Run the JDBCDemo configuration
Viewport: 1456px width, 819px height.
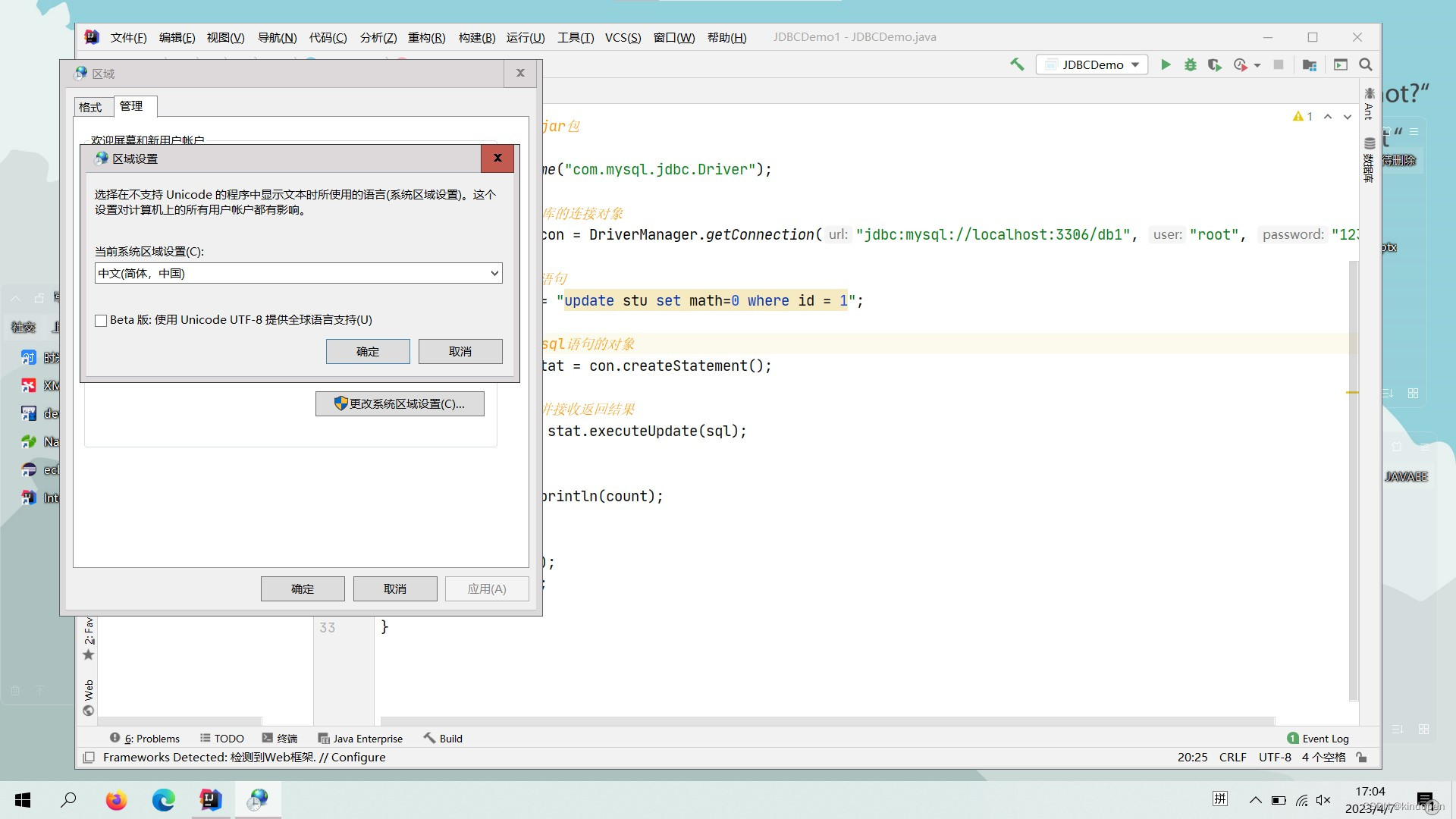pyautogui.click(x=1166, y=64)
